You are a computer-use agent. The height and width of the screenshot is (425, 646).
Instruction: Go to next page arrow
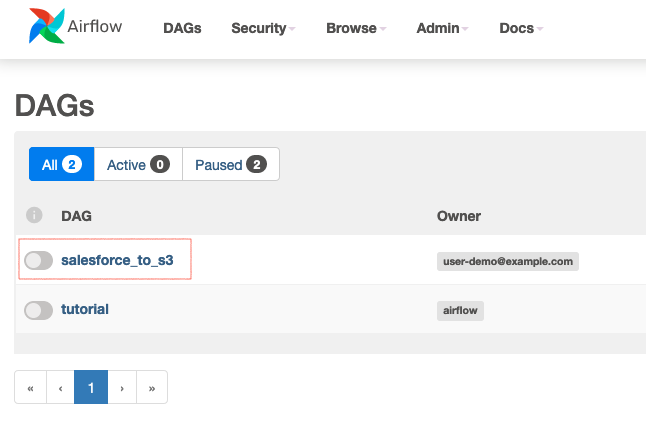(x=122, y=387)
